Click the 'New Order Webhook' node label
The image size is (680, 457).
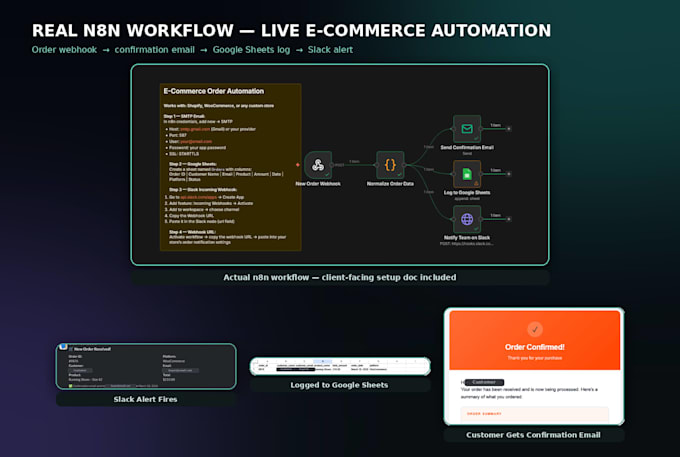[x=318, y=184]
